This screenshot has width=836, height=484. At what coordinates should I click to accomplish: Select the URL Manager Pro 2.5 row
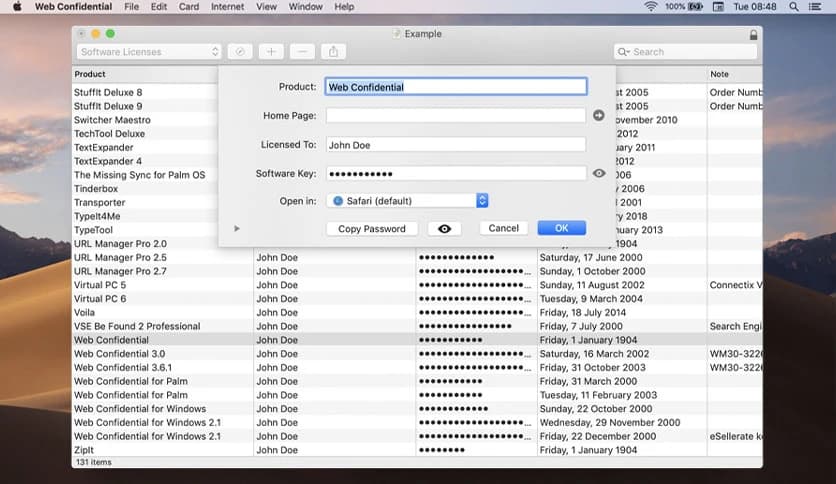coord(417,257)
